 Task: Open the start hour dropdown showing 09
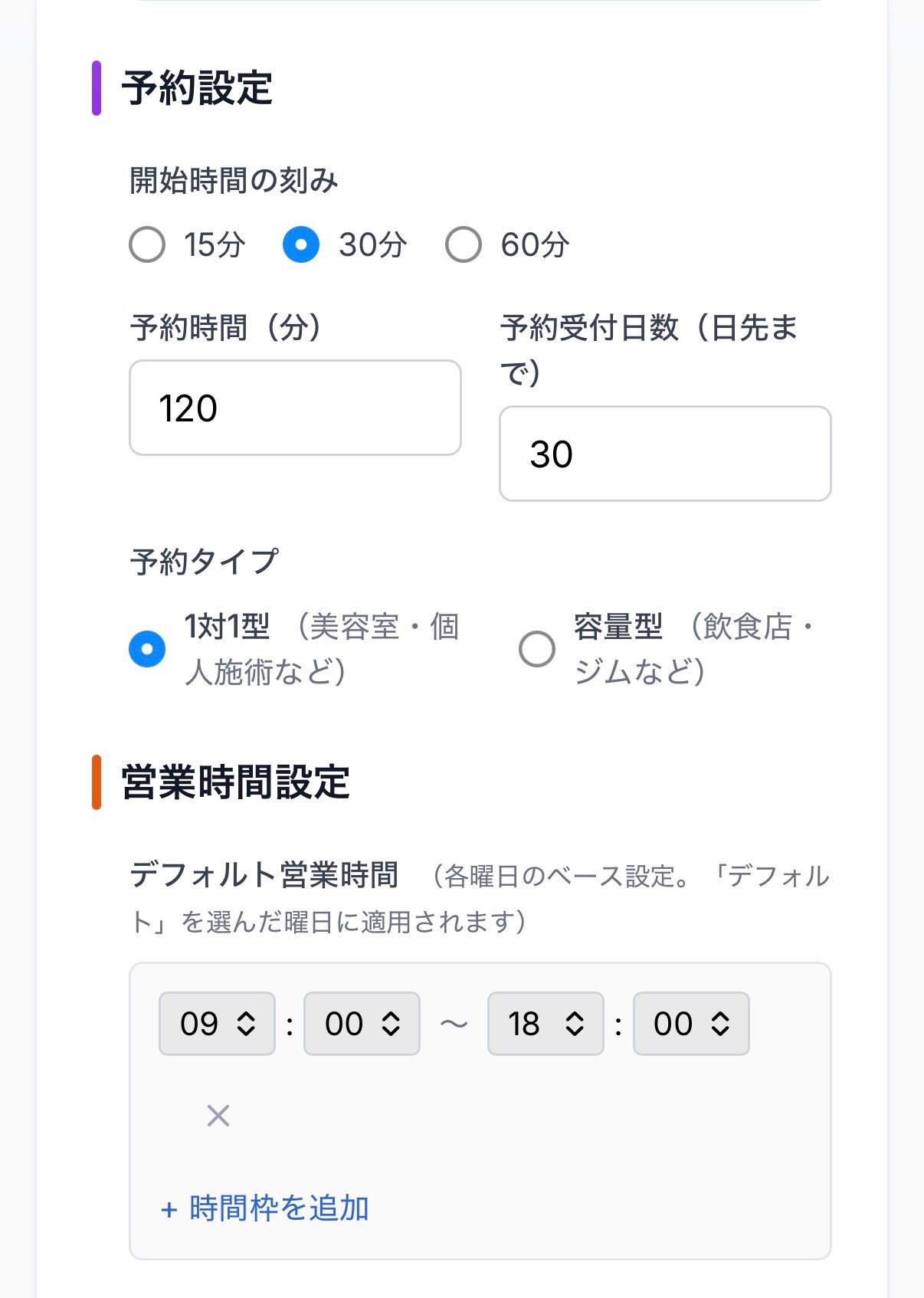tap(217, 1024)
